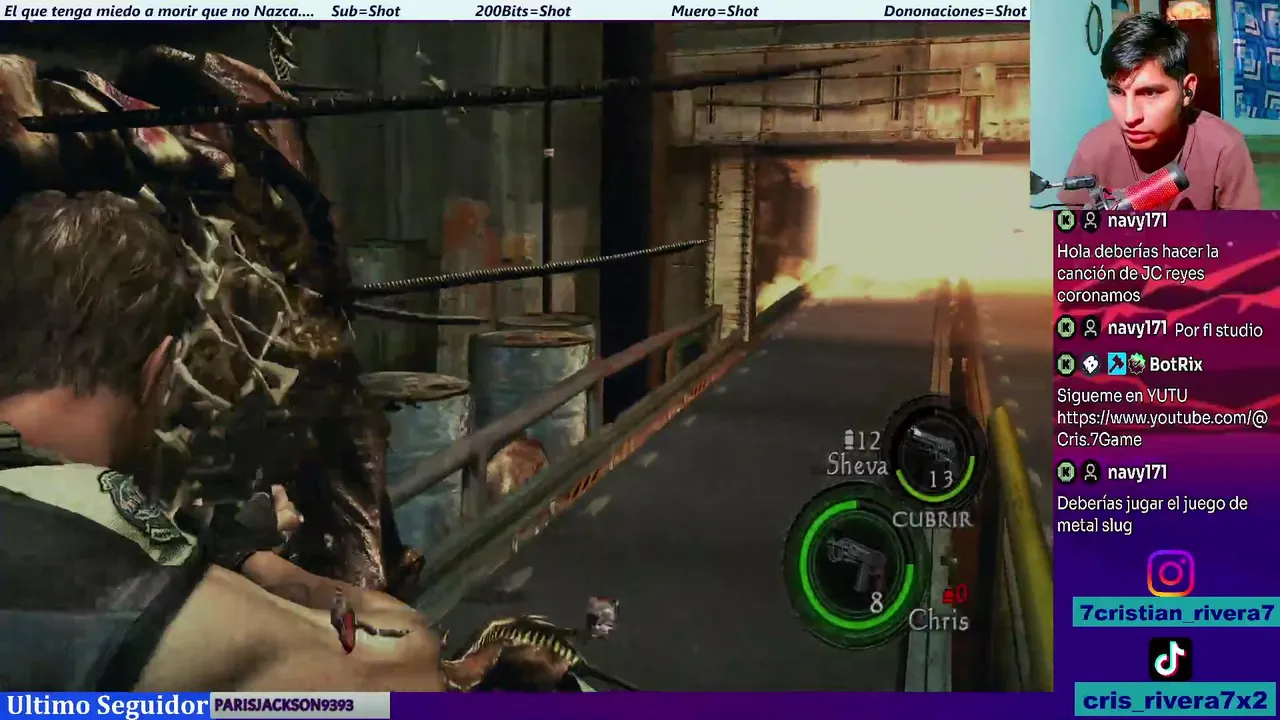Screen dimensions: 1280x720
Task: Click the green verified badge next to BotRix
Action: [x=1137, y=364]
